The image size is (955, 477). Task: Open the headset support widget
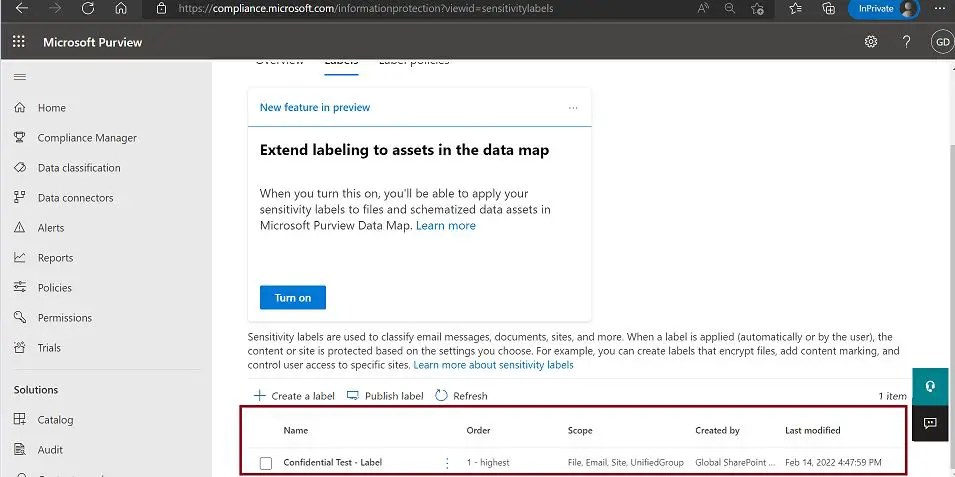[930, 387]
